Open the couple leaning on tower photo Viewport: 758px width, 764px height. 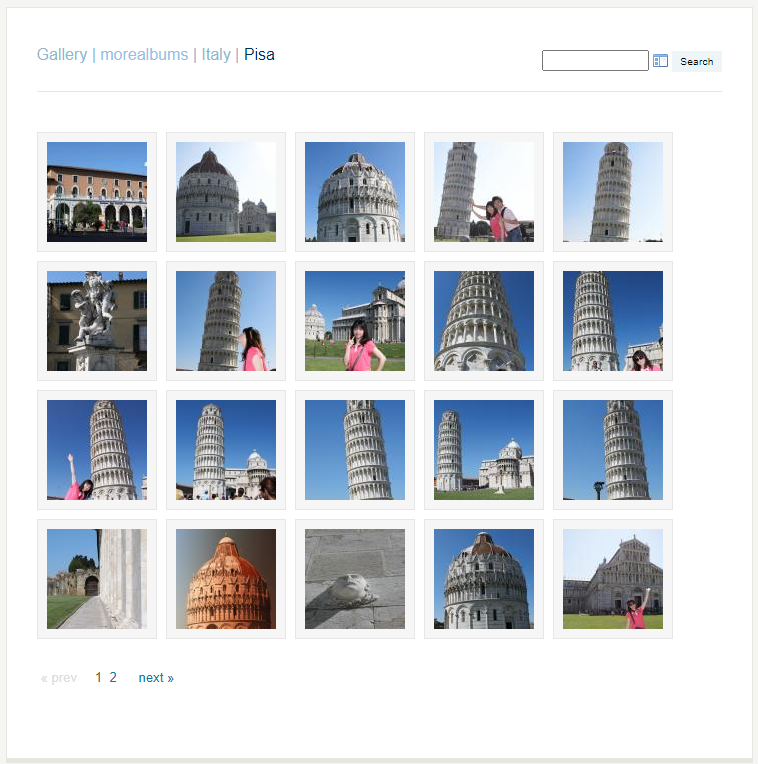(x=484, y=192)
